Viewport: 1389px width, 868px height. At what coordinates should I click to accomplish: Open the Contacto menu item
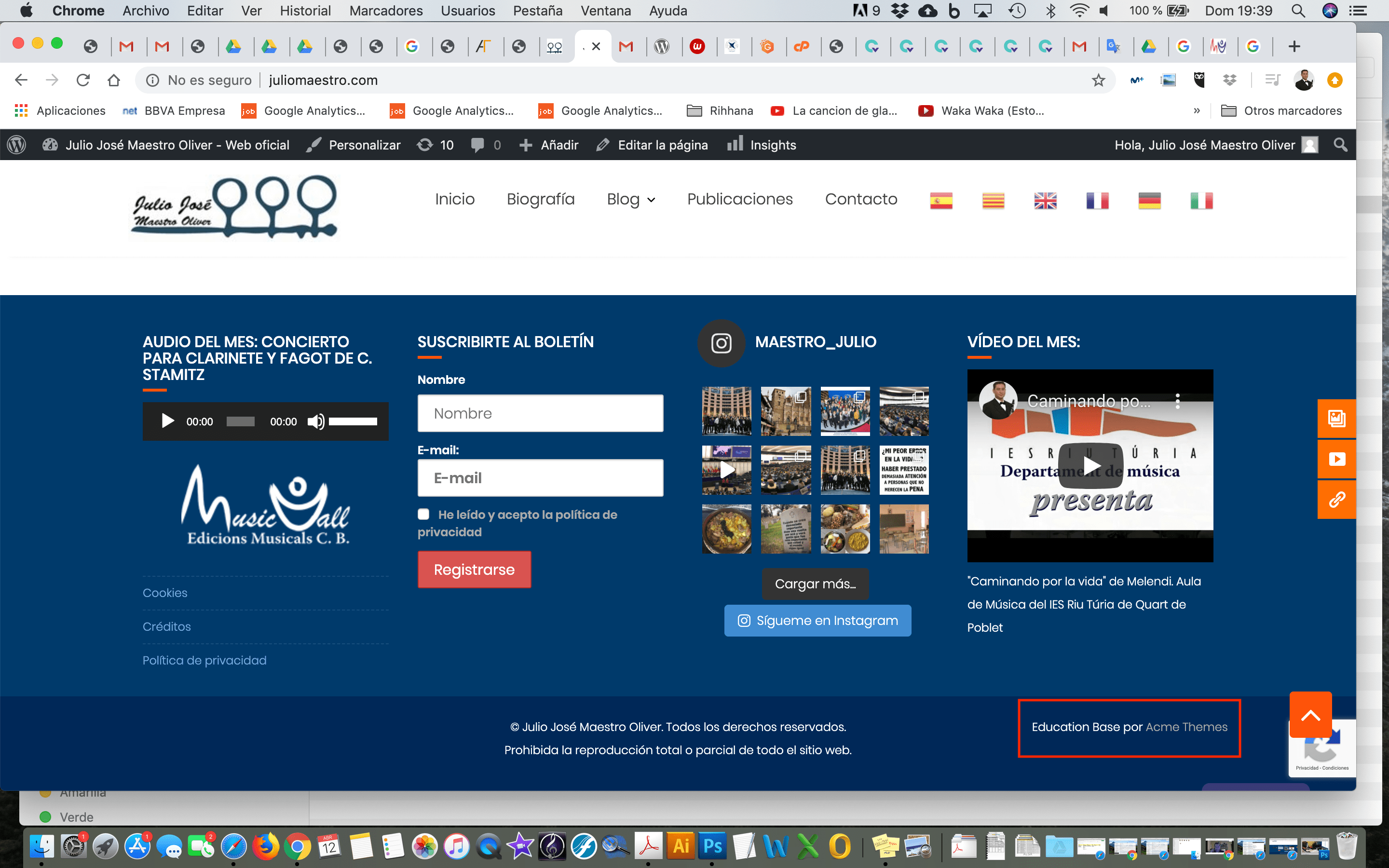(x=861, y=199)
